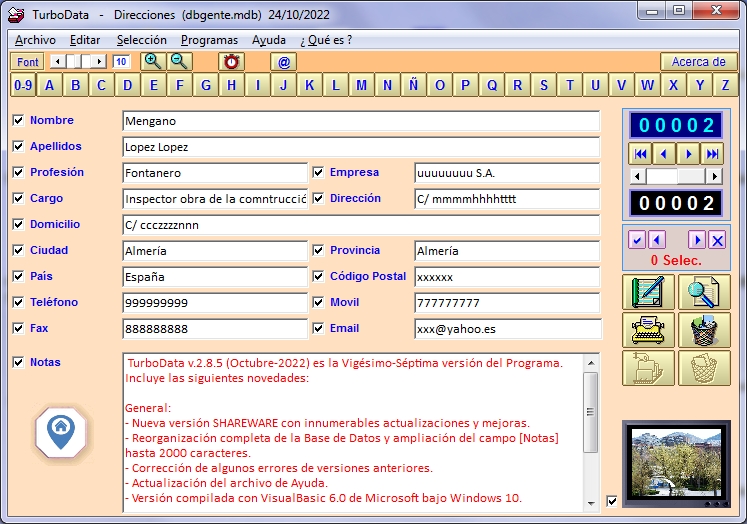This screenshot has height=524, width=747.
Task: Toggle the Empresa field checkbox
Action: 318,173
